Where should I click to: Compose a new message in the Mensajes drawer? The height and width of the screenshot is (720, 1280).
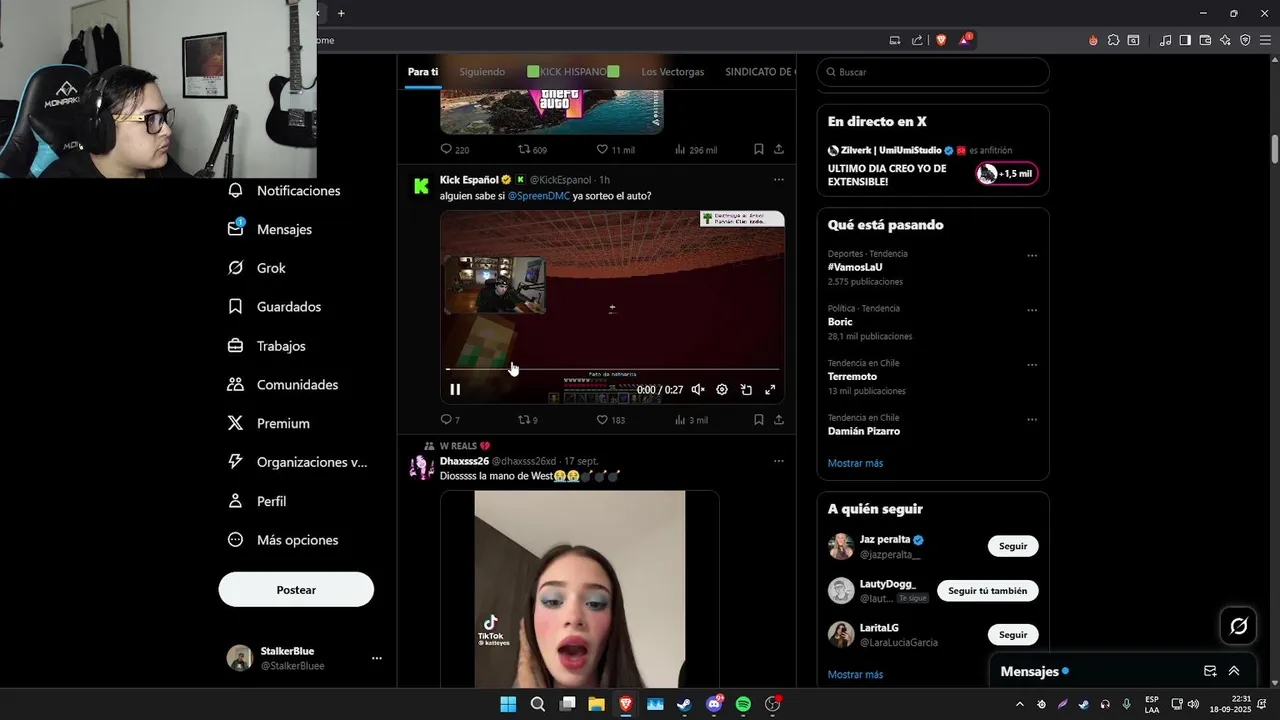click(x=1210, y=671)
